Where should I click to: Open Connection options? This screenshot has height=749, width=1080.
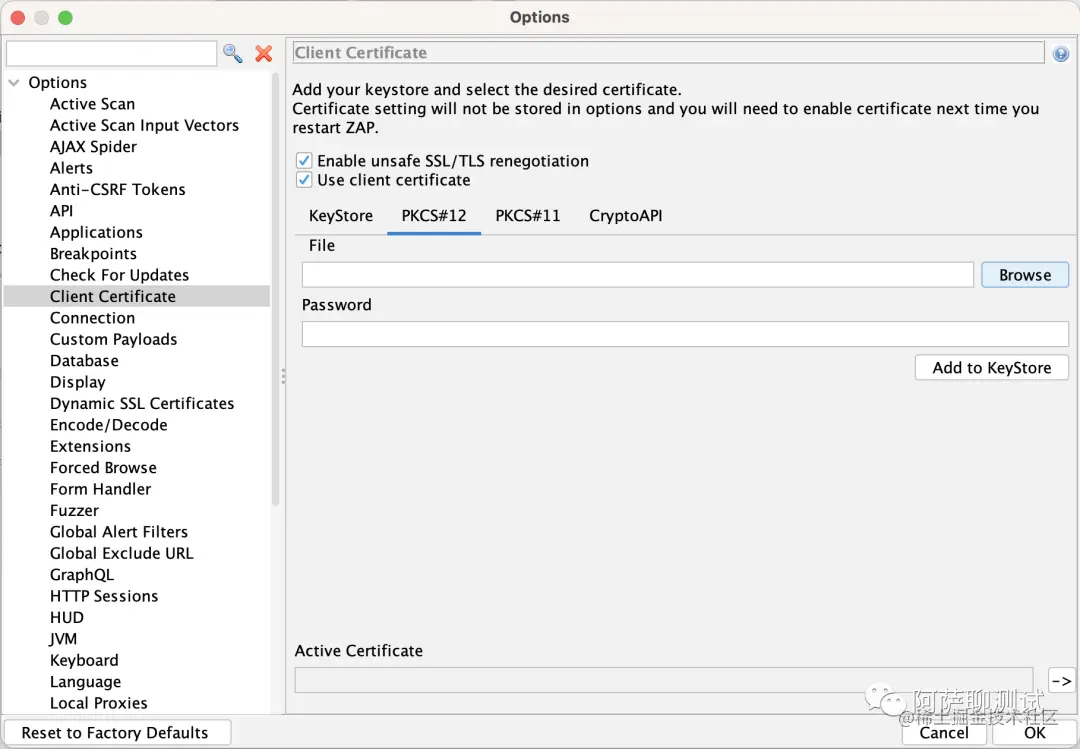[x=92, y=318]
